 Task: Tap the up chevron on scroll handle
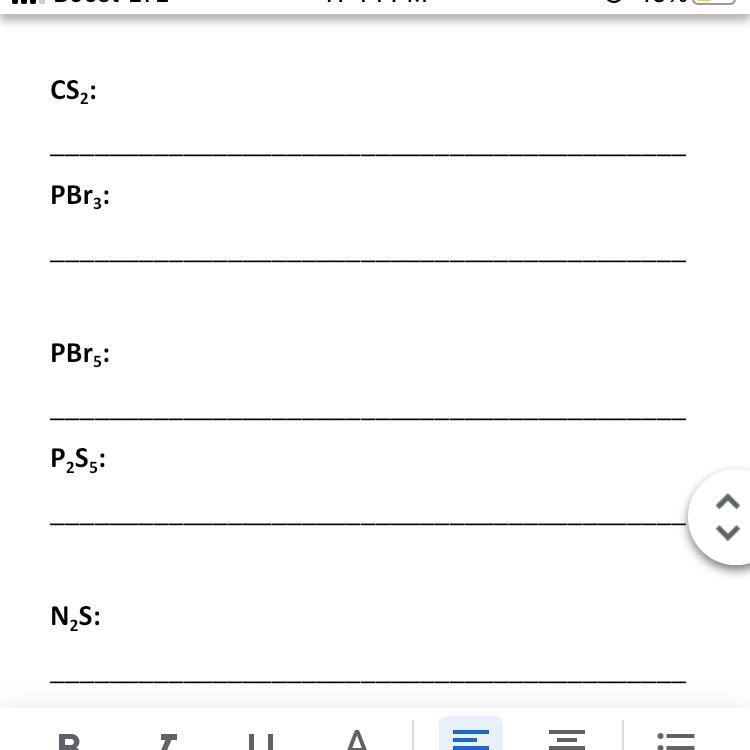coord(728,501)
